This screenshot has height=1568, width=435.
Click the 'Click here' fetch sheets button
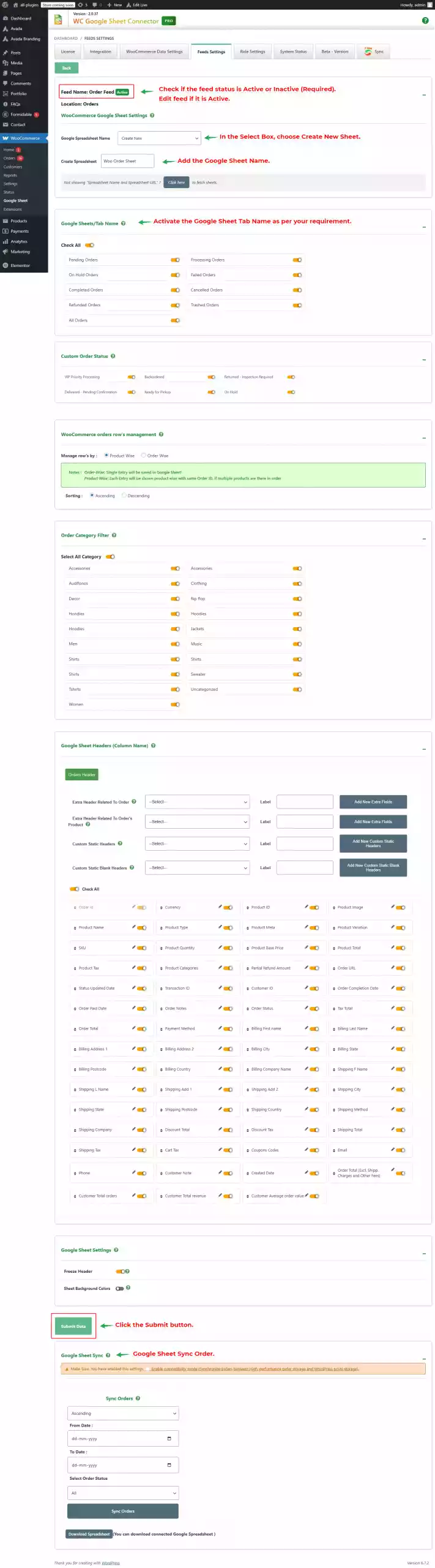coord(176,183)
